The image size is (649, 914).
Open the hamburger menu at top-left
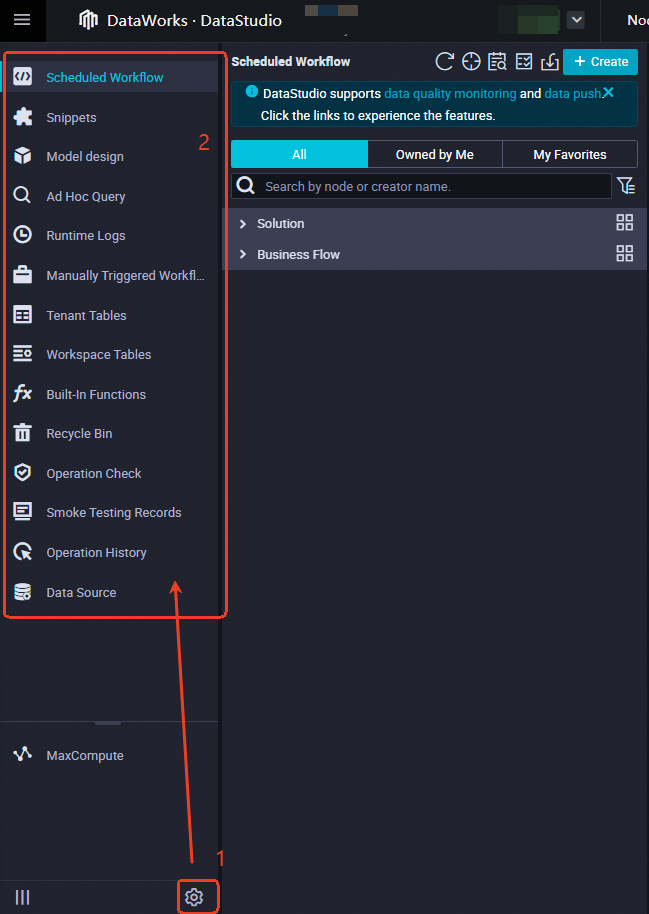point(22,20)
